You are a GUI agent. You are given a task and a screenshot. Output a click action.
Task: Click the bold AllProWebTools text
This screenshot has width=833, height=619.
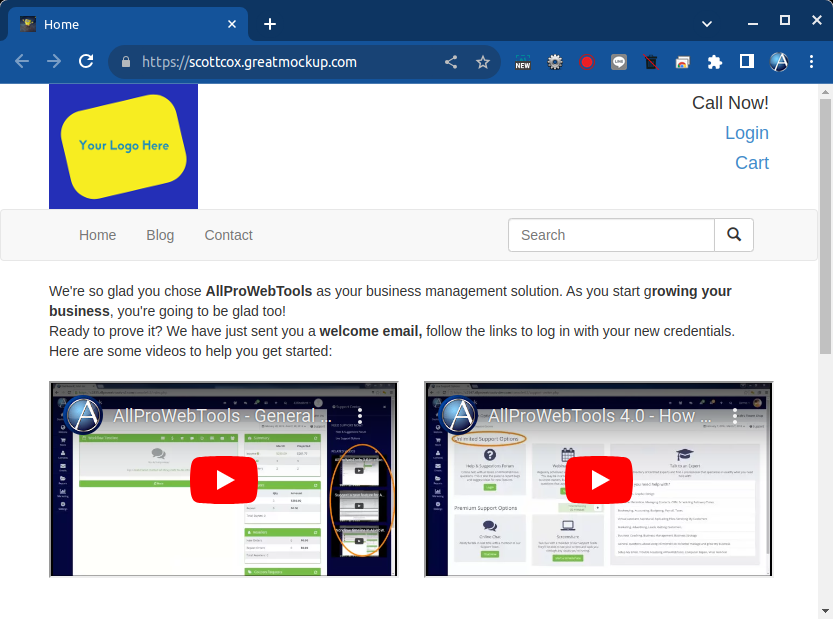(x=259, y=291)
